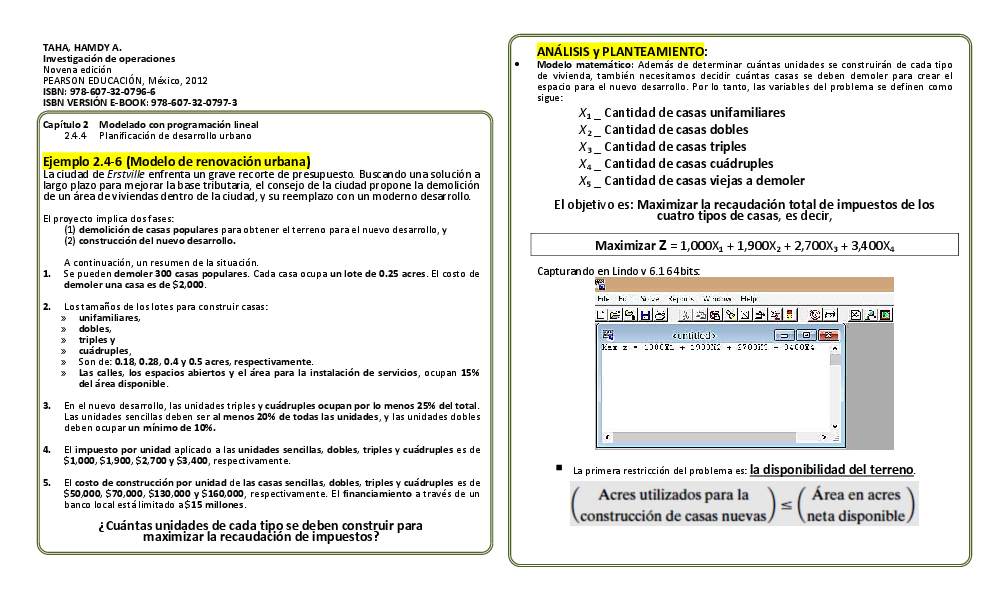Click the down arrow of the vertical scrollbar
This screenshot has height=612, width=995.
pyautogui.click(x=836, y=427)
